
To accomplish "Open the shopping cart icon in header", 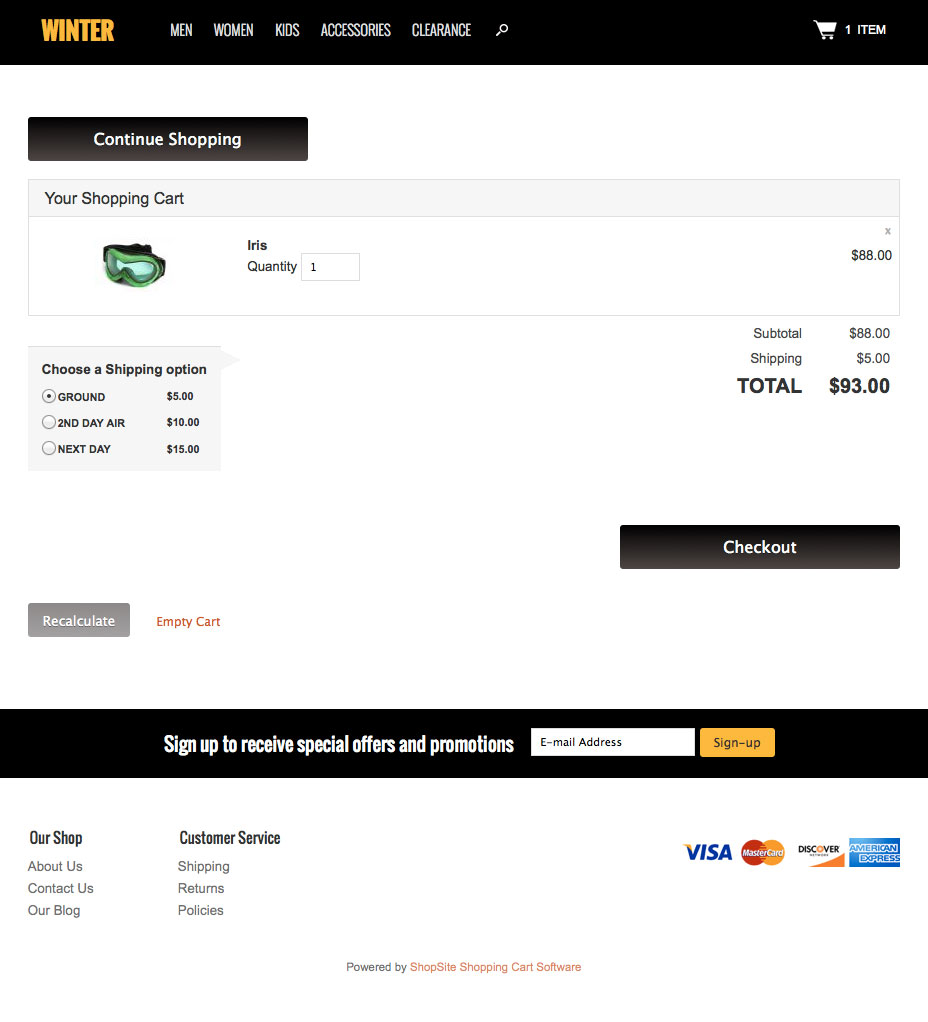I will click(x=825, y=30).
